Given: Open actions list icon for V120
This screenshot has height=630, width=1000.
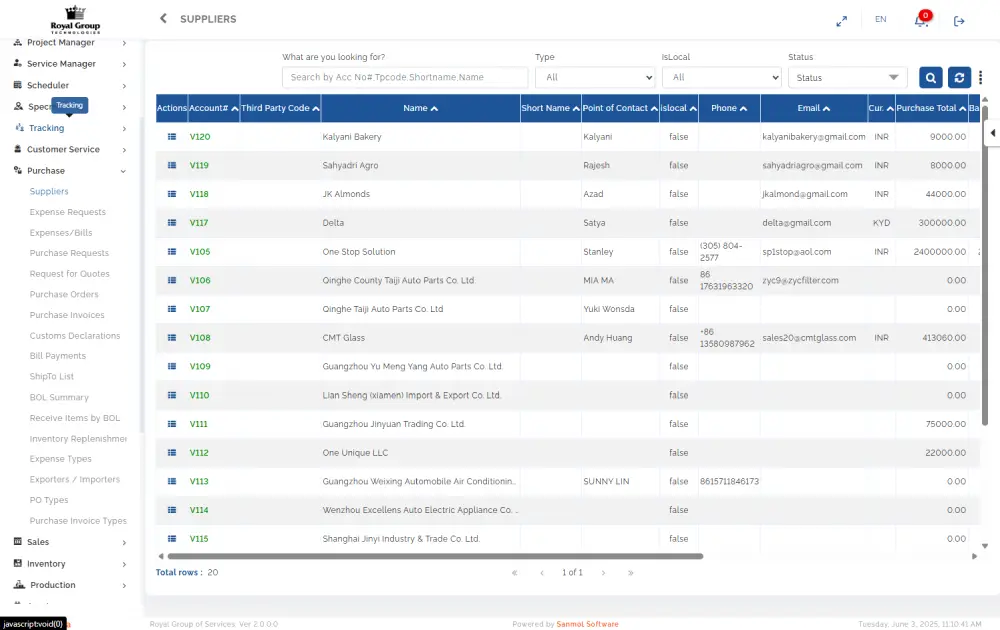Looking at the screenshot, I should pyautogui.click(x=171, y=137).
